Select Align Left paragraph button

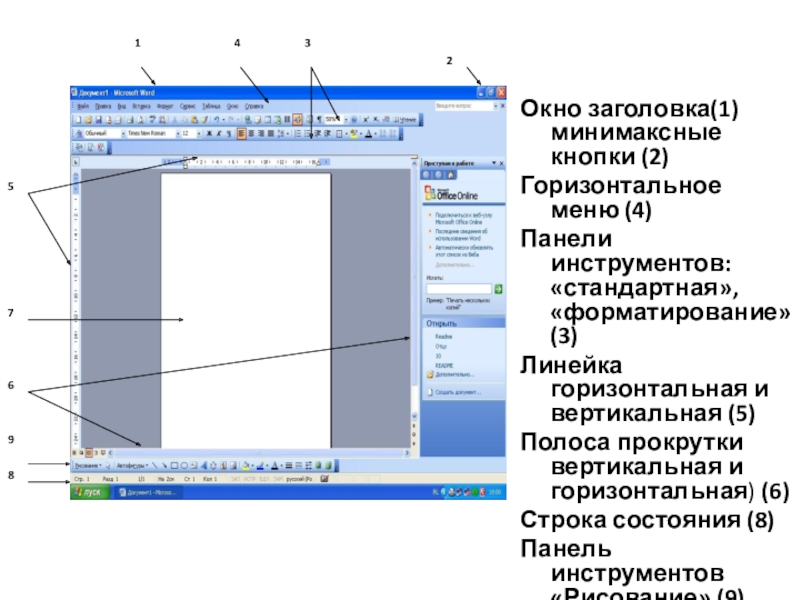click(242, 133)
